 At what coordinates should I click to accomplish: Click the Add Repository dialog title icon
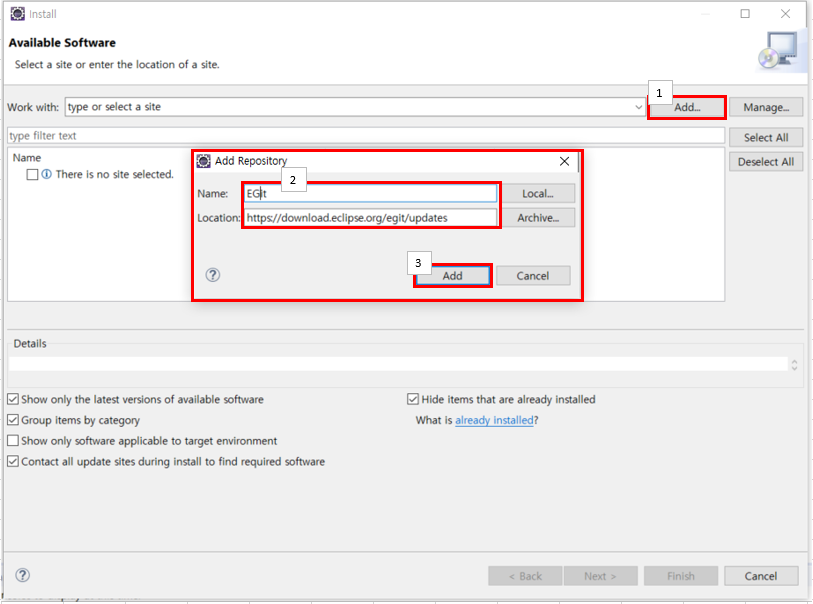pos(204,161)
